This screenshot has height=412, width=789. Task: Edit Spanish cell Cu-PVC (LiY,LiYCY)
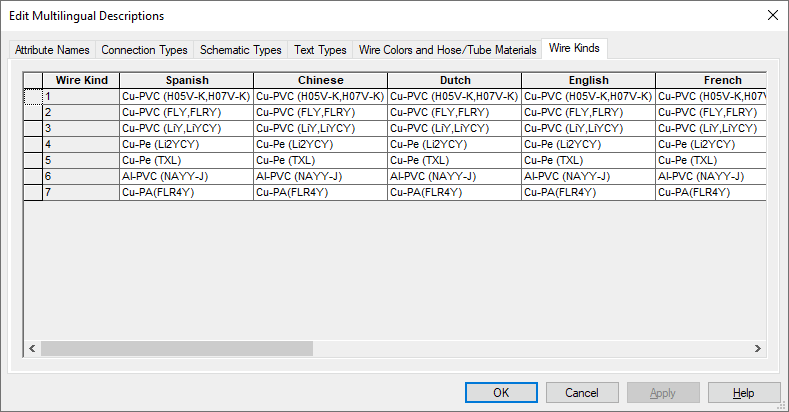pyautogui.click(x=187, y=128)
